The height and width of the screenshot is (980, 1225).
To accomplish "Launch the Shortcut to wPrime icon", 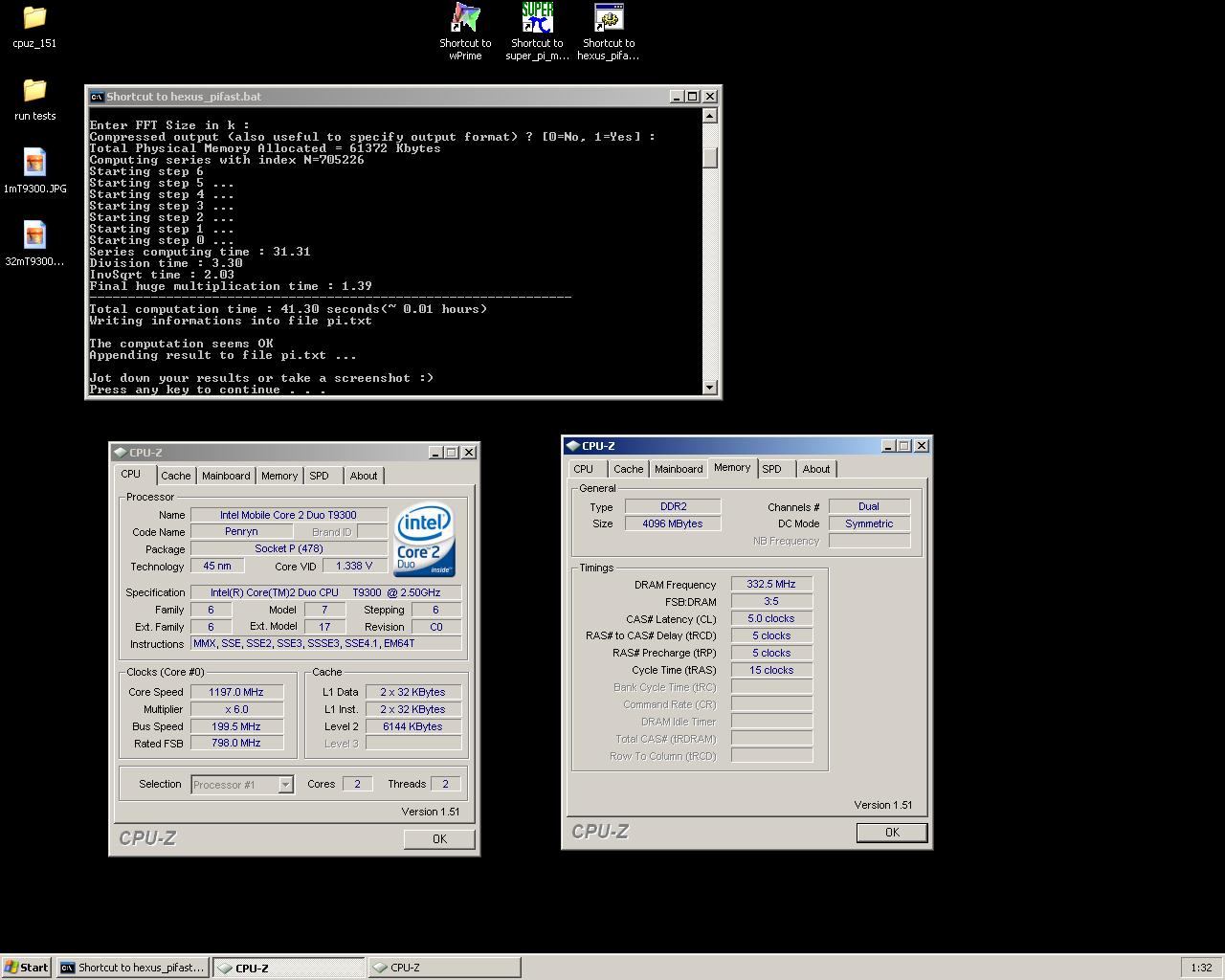I will point(465,17).
